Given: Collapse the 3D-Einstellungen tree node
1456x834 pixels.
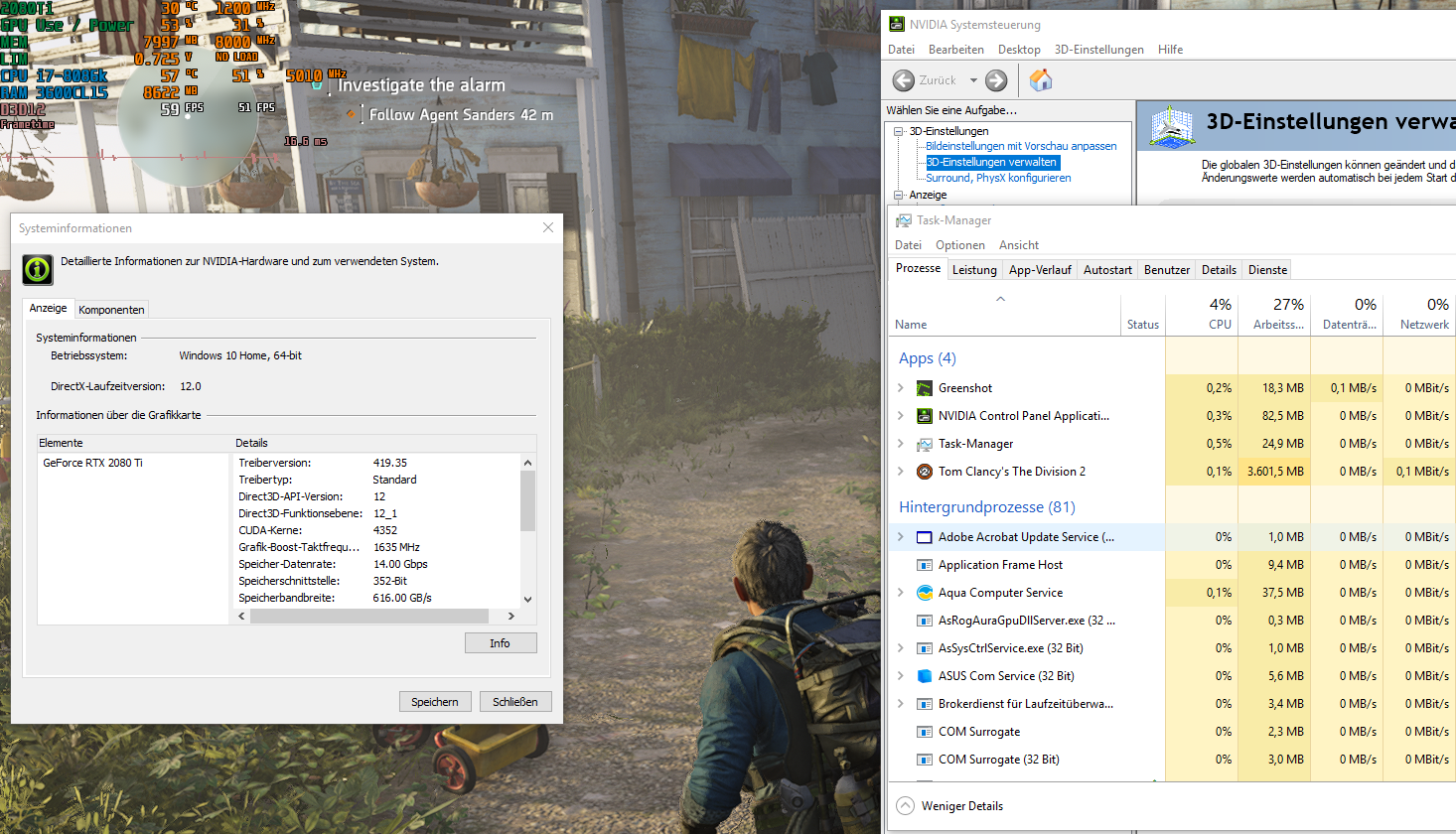Looking at the screenshot, I should (899, 131).
